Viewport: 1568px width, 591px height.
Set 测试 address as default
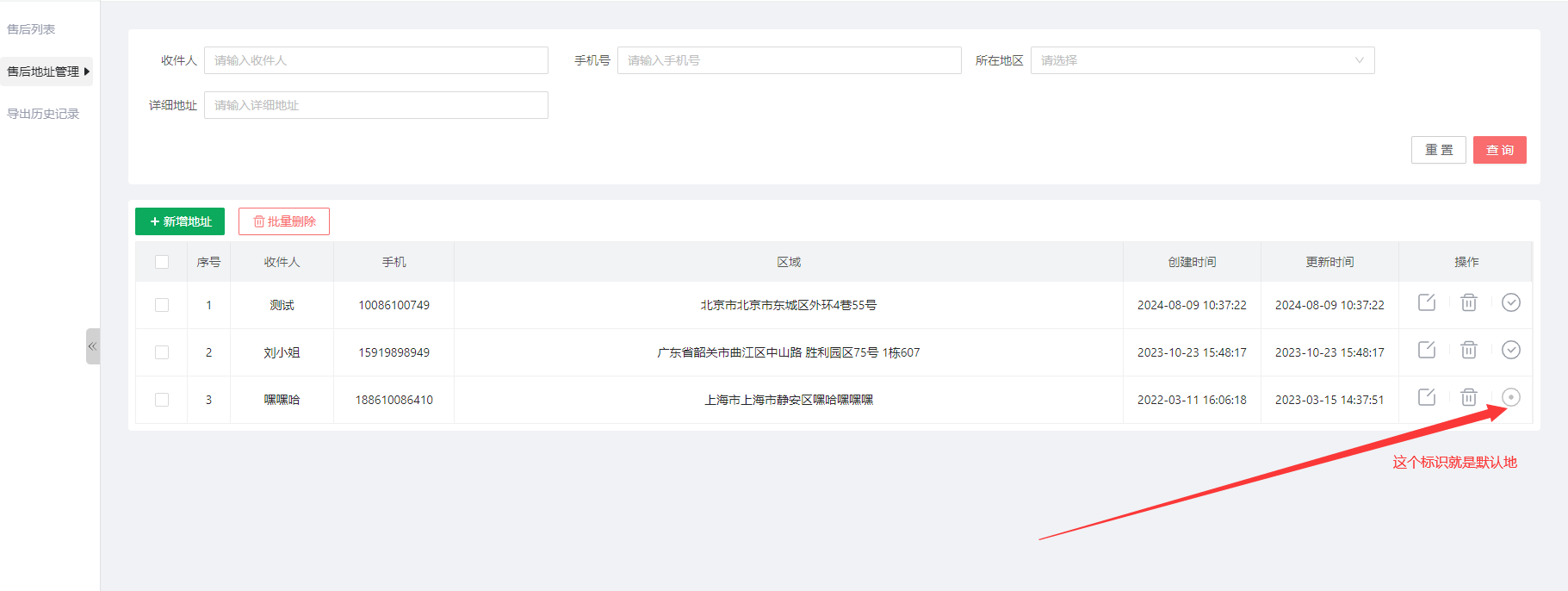click(x=1510, y=302)
